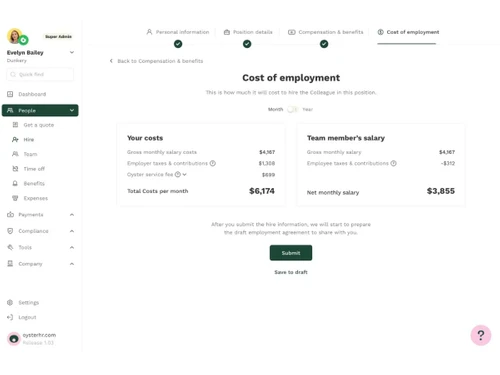Expand the Tools section chevron
This screenshot has height=375, width=500.
click(x=72, y=247)
